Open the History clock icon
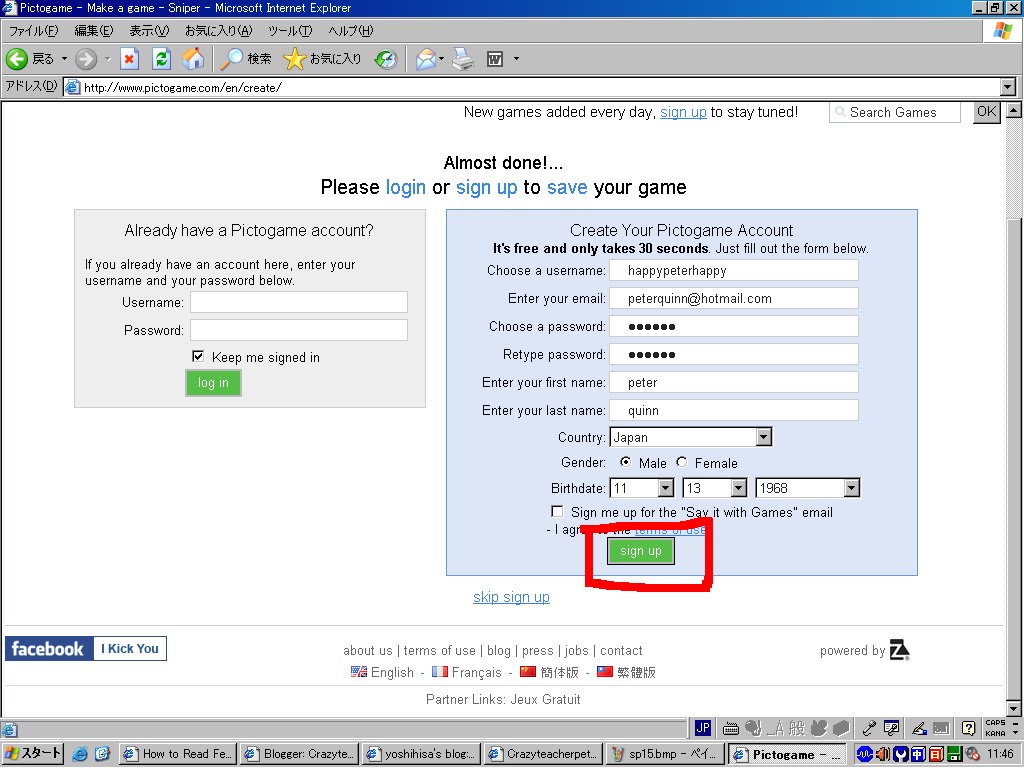 (x=386, y=59)
